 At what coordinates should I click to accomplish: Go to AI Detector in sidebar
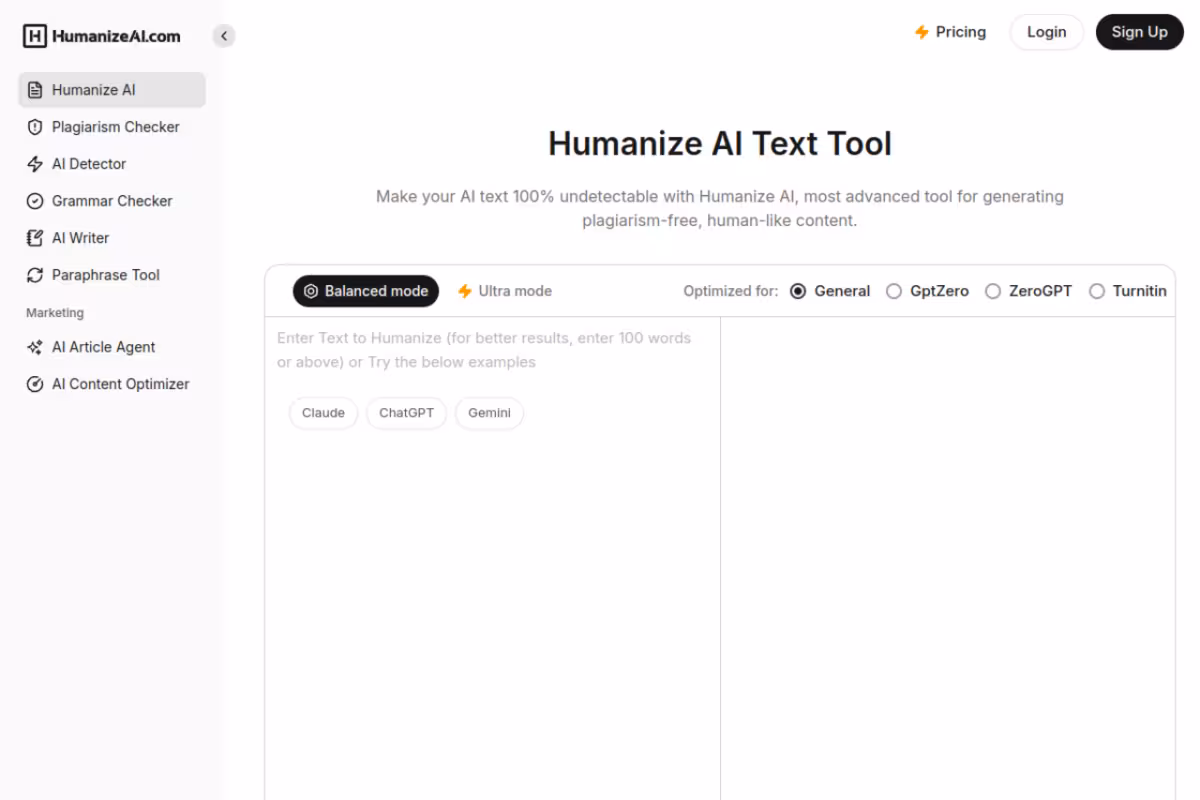[x=112, y=164]
